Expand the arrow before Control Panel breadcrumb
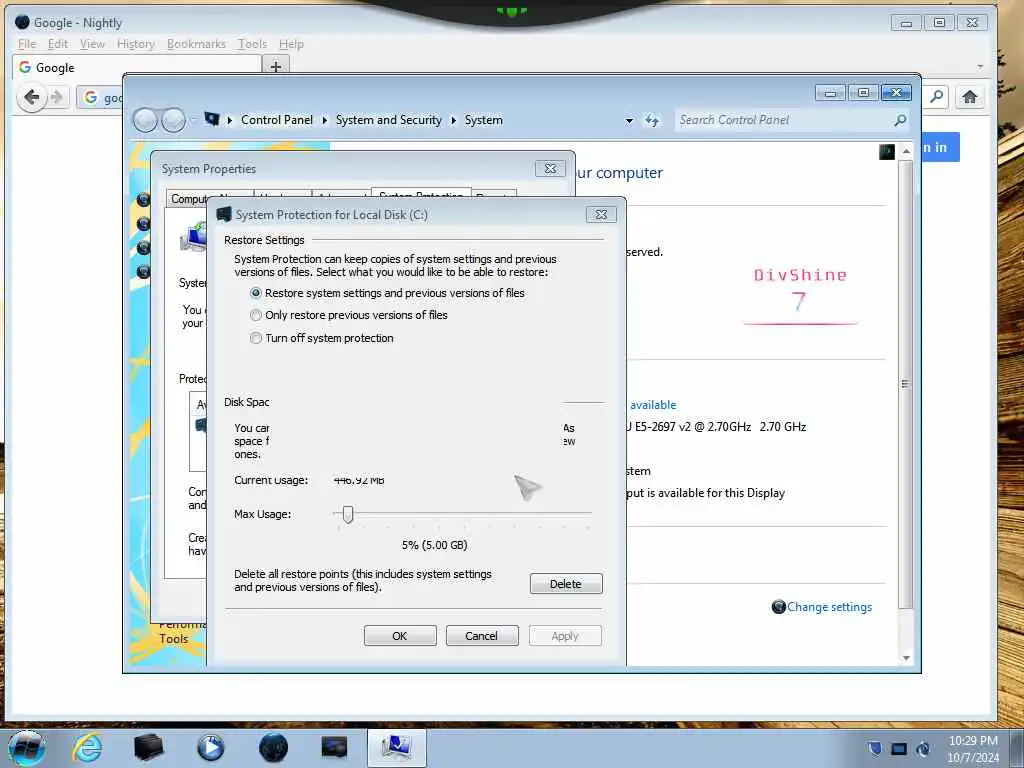 point(230,120)
